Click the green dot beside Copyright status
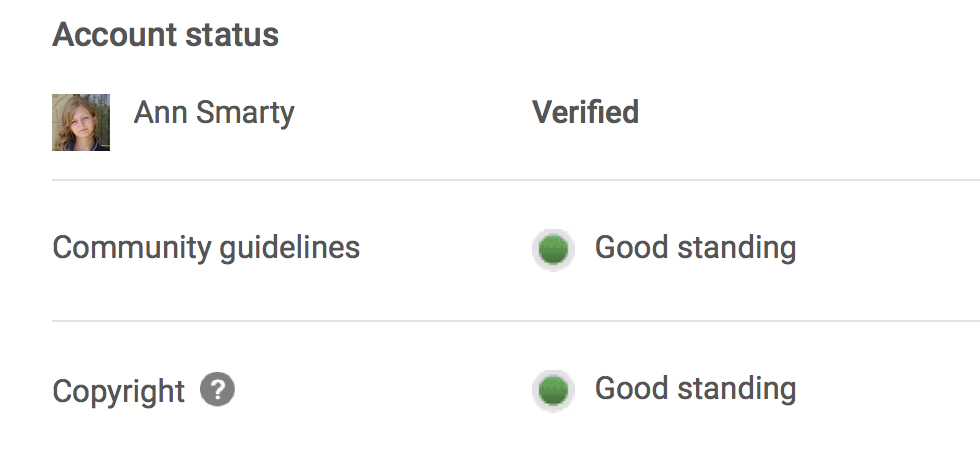 click(553, 390)
